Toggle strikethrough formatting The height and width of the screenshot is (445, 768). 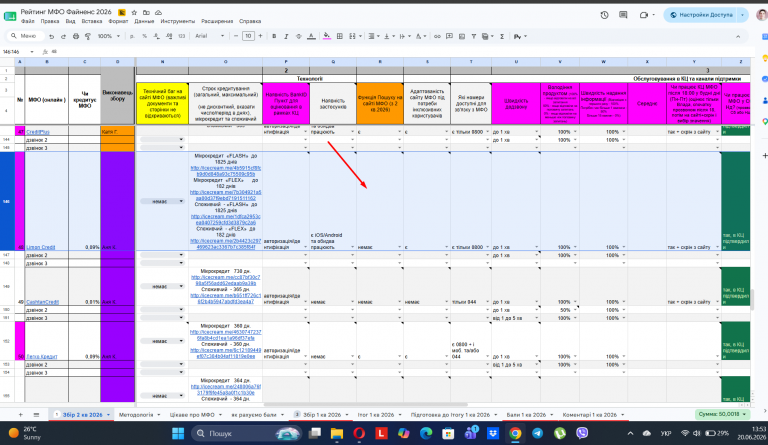298,36
